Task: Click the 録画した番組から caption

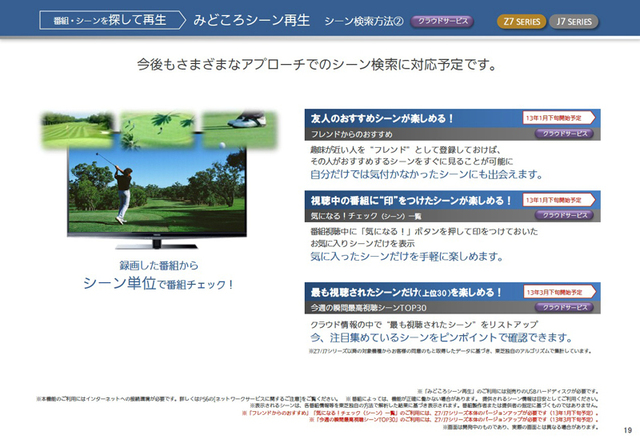Action: click(159, 265)
